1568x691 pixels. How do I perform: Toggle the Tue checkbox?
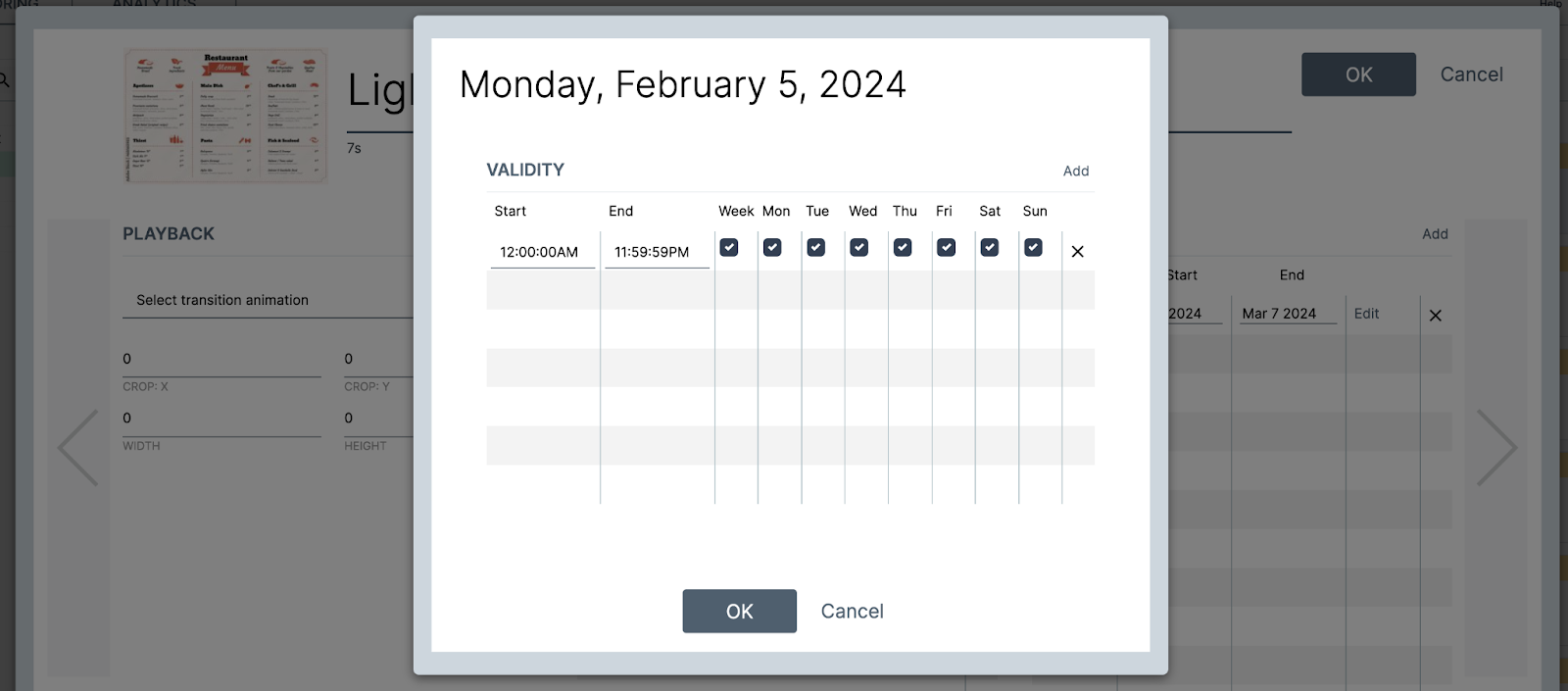point(815,248)
